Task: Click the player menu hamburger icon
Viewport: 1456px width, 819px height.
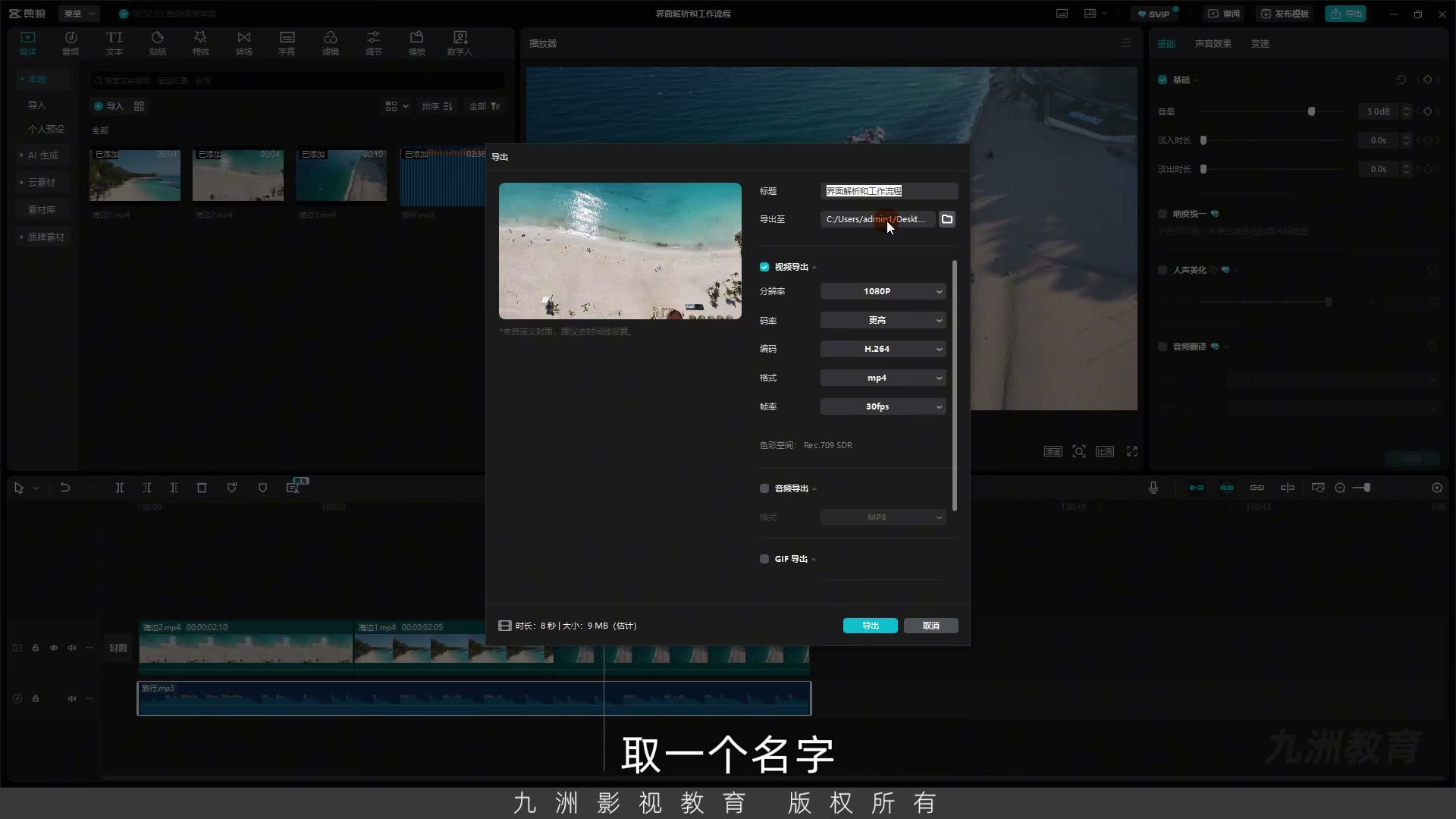Action: pyautogui.click(x=1126, y=43)
